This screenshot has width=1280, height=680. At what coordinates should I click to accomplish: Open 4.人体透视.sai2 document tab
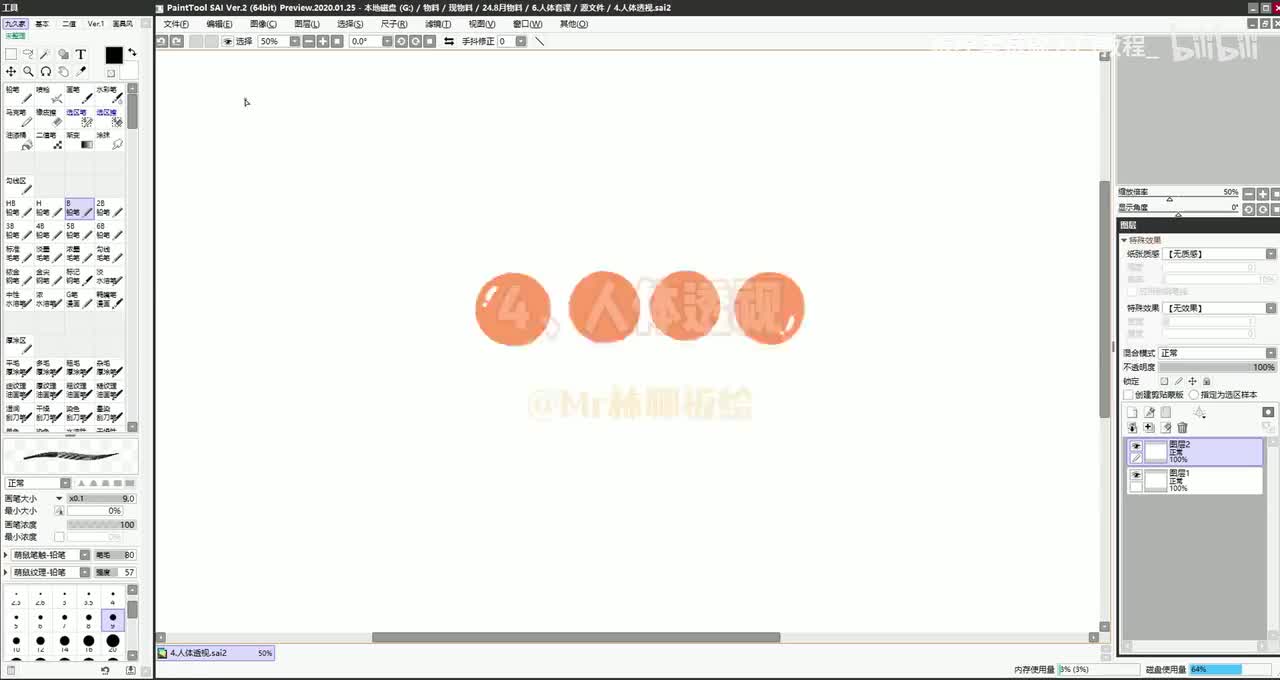coord(215,653)
